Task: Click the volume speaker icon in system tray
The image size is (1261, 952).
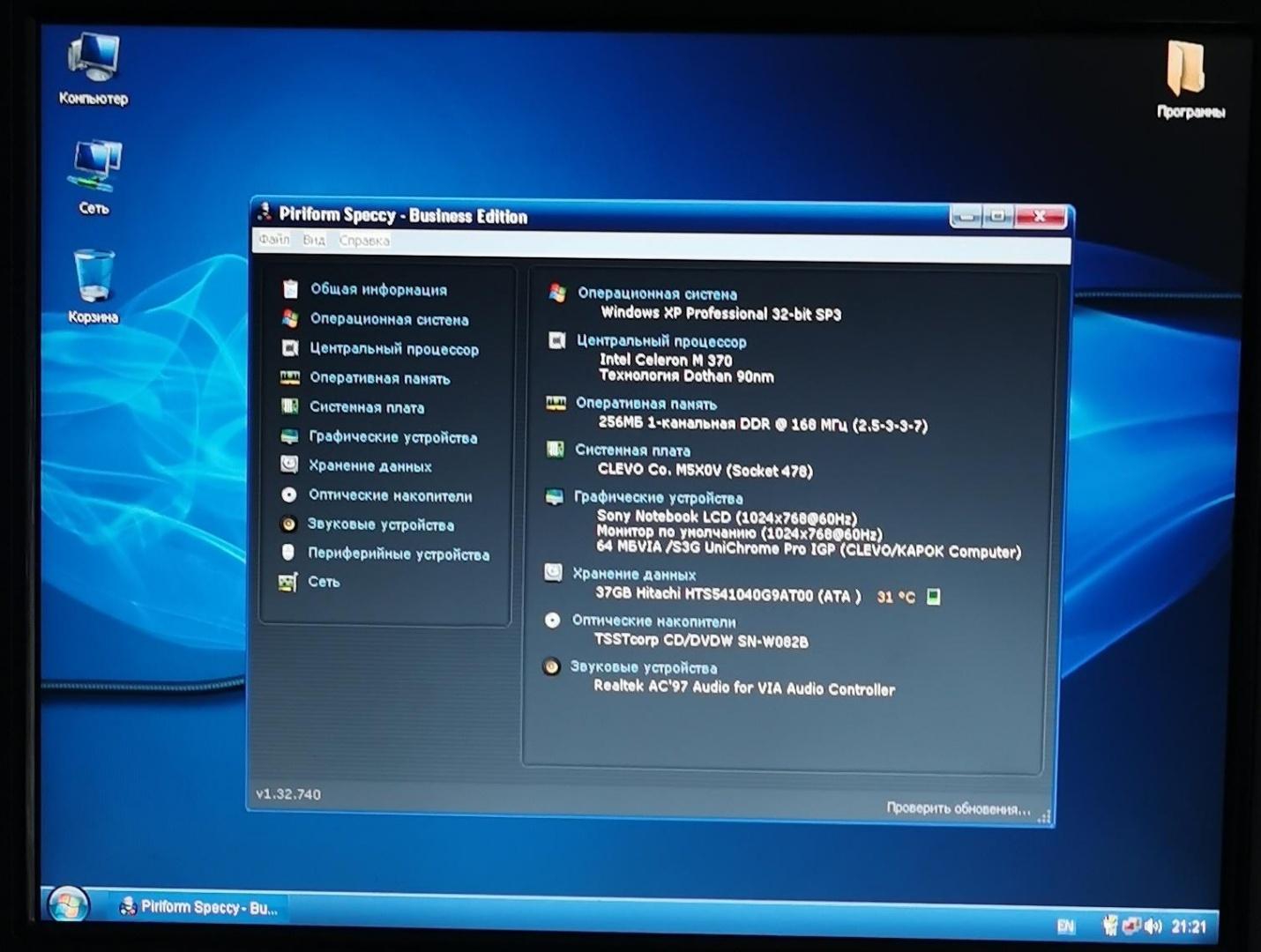Action: coord(1153,926)
